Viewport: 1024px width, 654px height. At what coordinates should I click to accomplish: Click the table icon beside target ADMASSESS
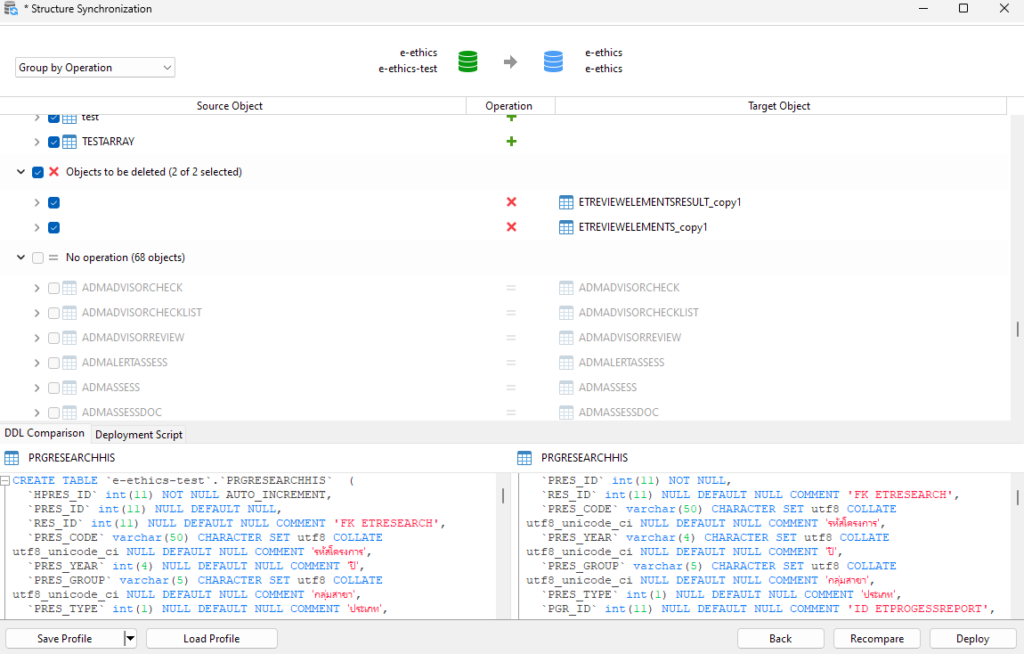pyautogui.click(x=567, y=387)
